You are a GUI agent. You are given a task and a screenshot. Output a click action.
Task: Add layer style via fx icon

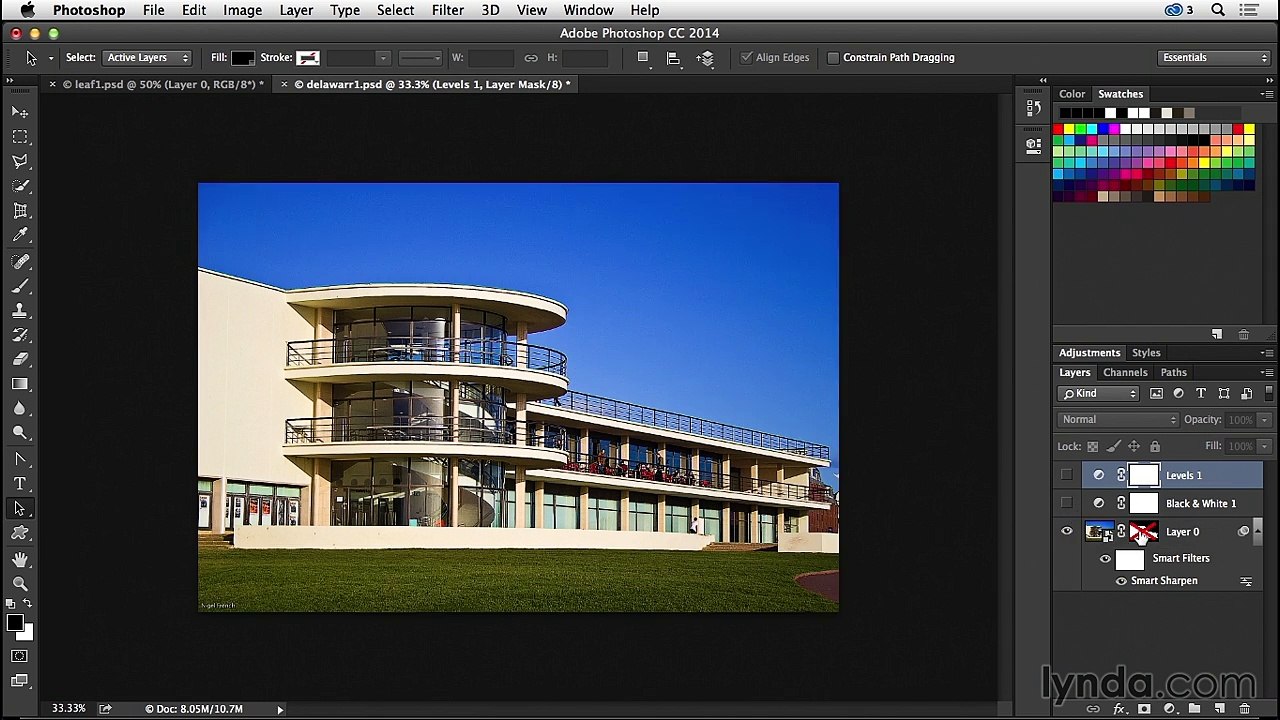click(x=1119, y=709)
